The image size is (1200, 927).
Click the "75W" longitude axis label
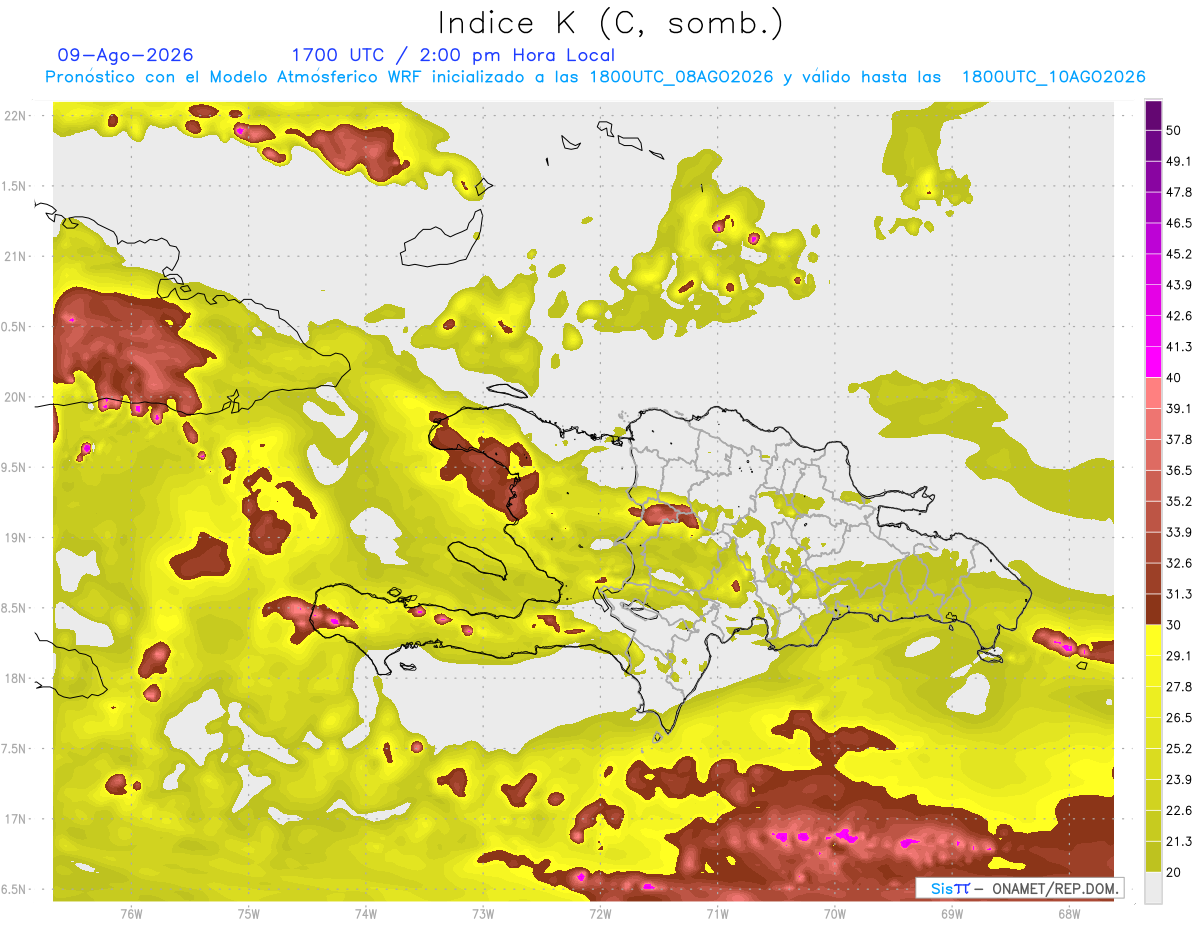coord(249,913)
